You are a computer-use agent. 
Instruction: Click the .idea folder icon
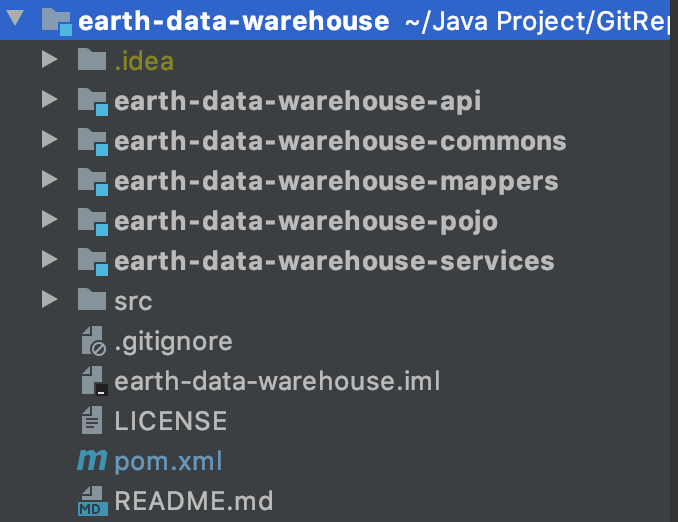(x=92, y=59)
